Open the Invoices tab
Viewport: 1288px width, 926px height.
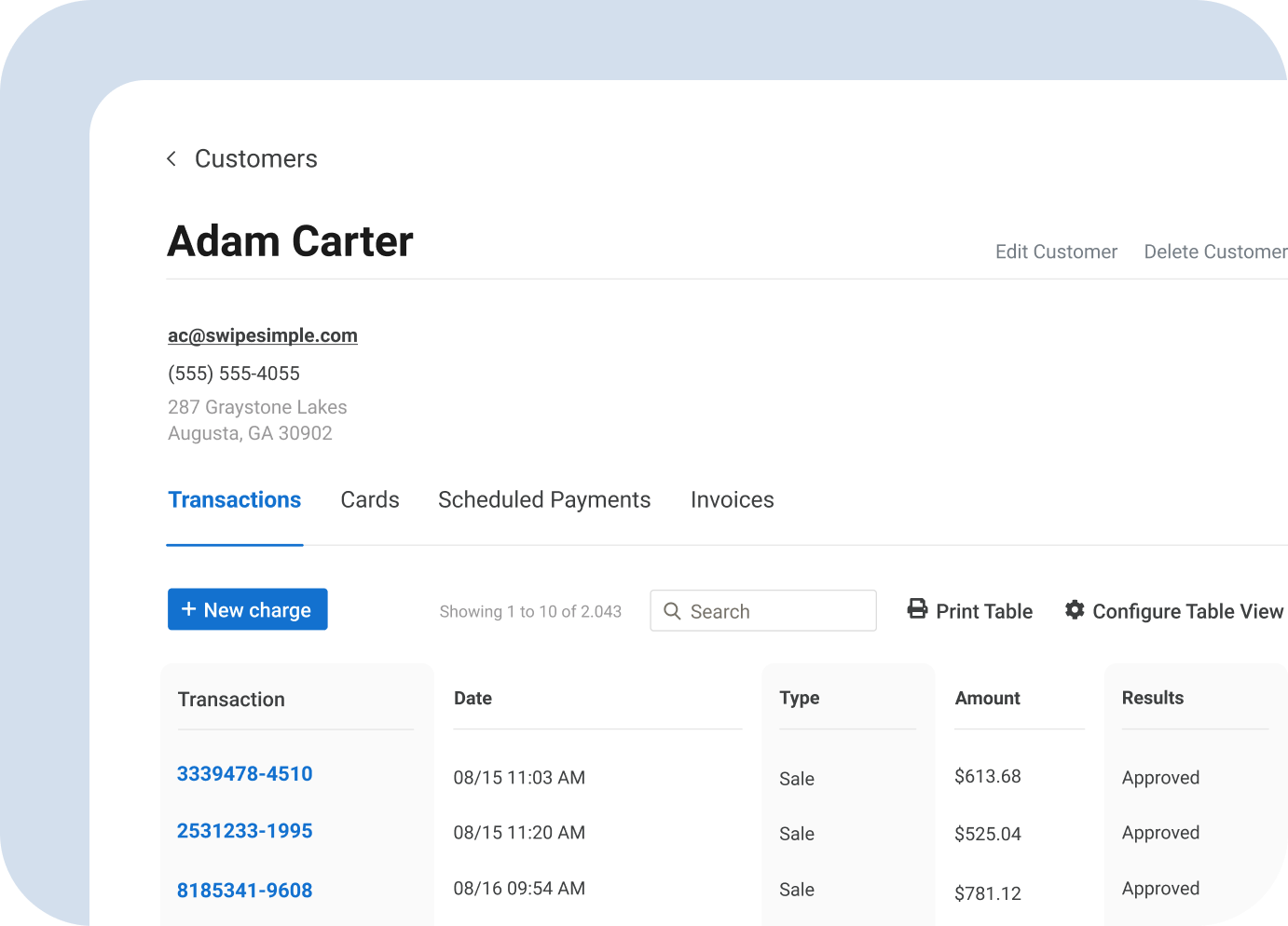(x=732, y=500)
